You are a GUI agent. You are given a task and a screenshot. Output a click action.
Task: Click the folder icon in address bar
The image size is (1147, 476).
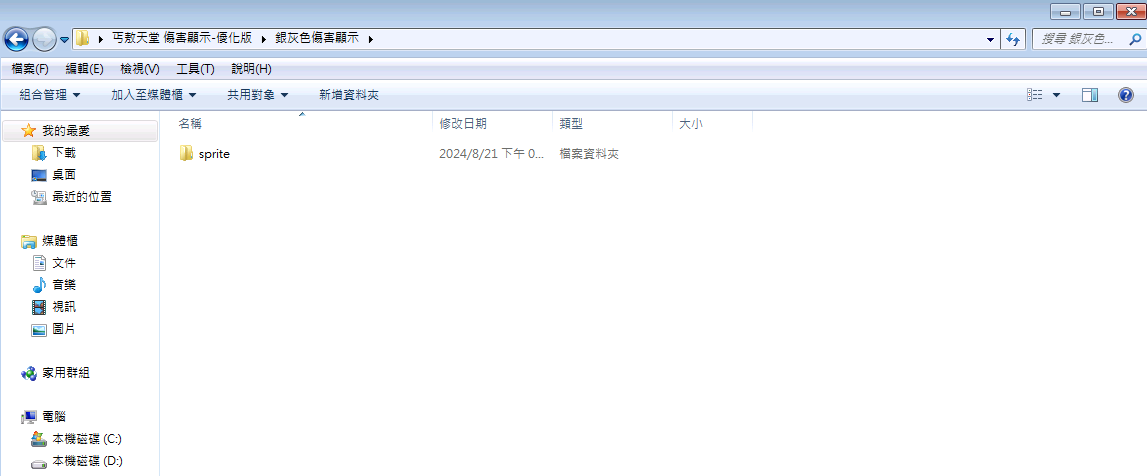click(x=83, y=39)
